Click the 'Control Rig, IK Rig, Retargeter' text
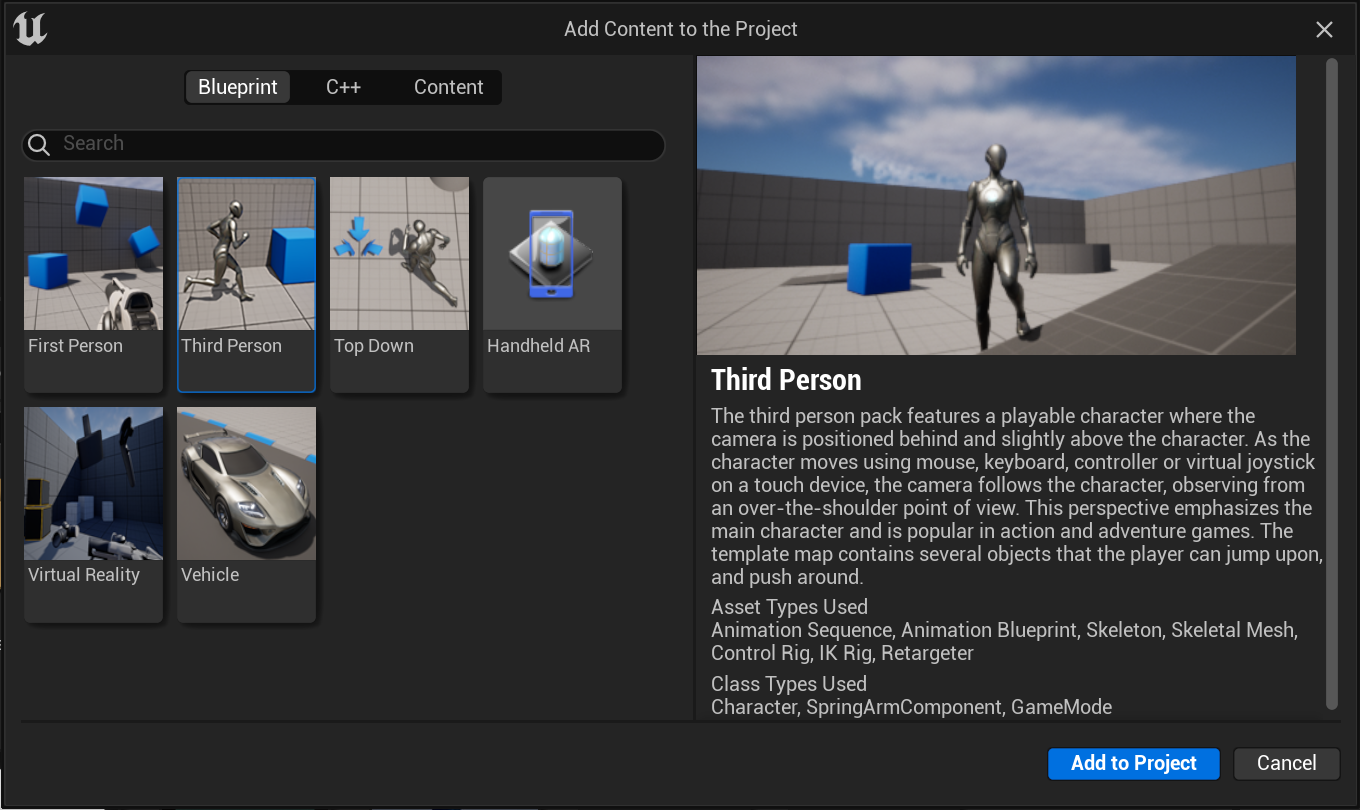 pos(842,653)
